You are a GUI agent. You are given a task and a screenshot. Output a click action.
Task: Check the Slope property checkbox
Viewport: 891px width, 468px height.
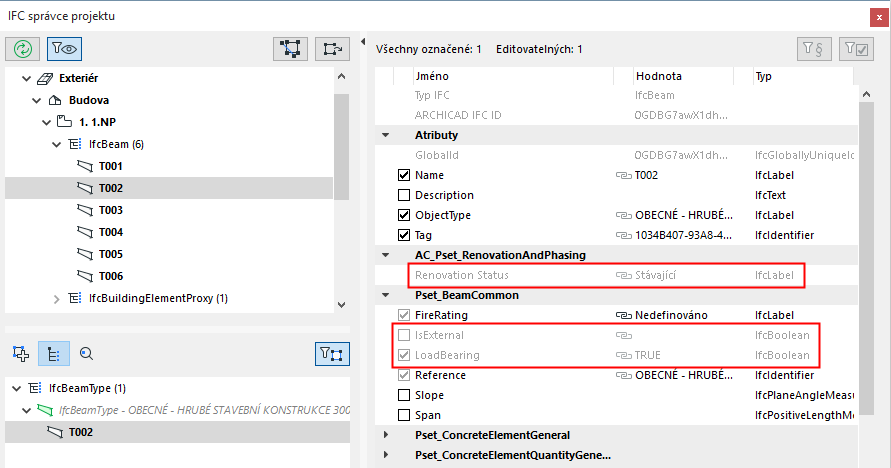404,395
